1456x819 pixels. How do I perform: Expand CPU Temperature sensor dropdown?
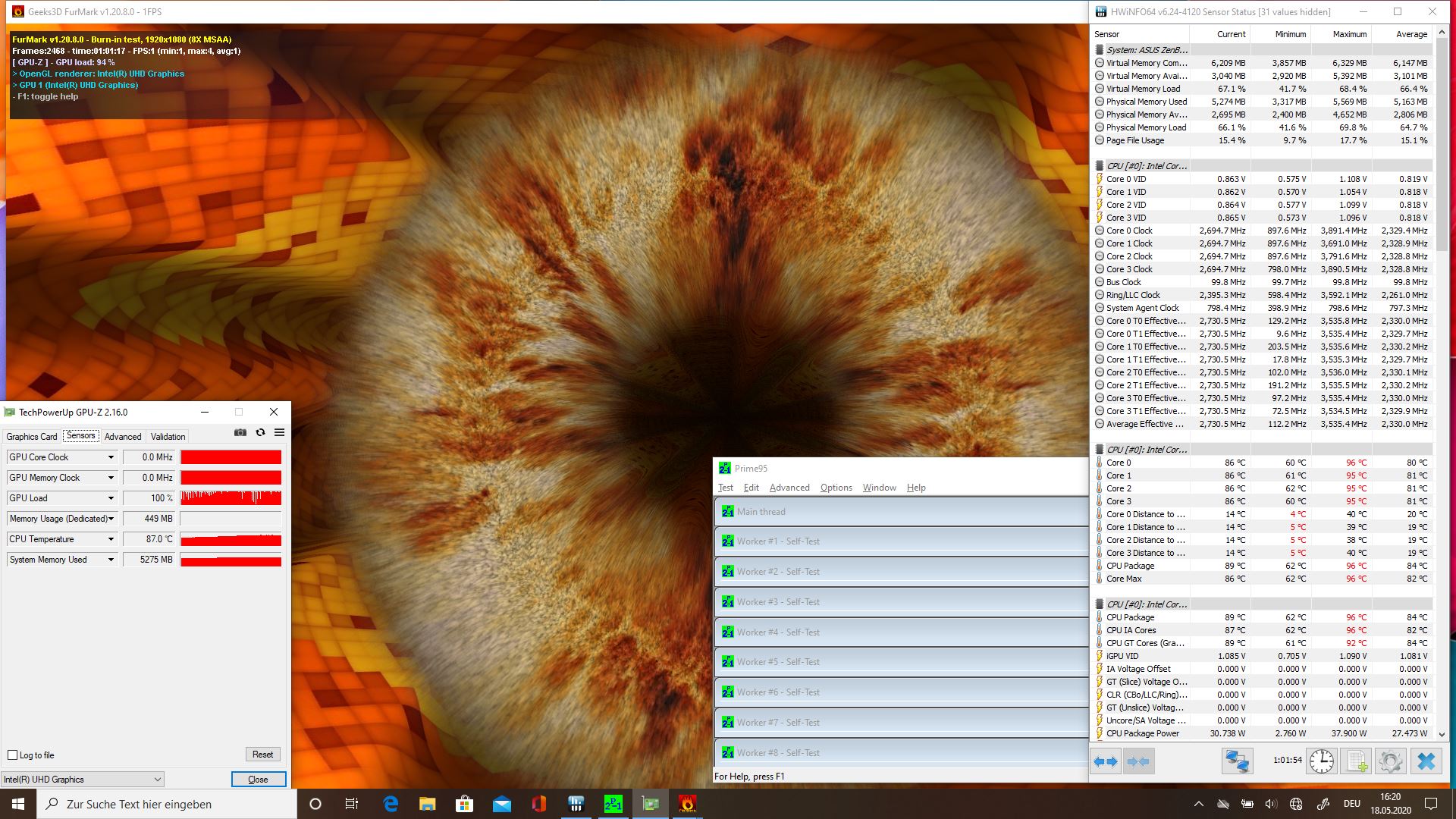[111, 539]
